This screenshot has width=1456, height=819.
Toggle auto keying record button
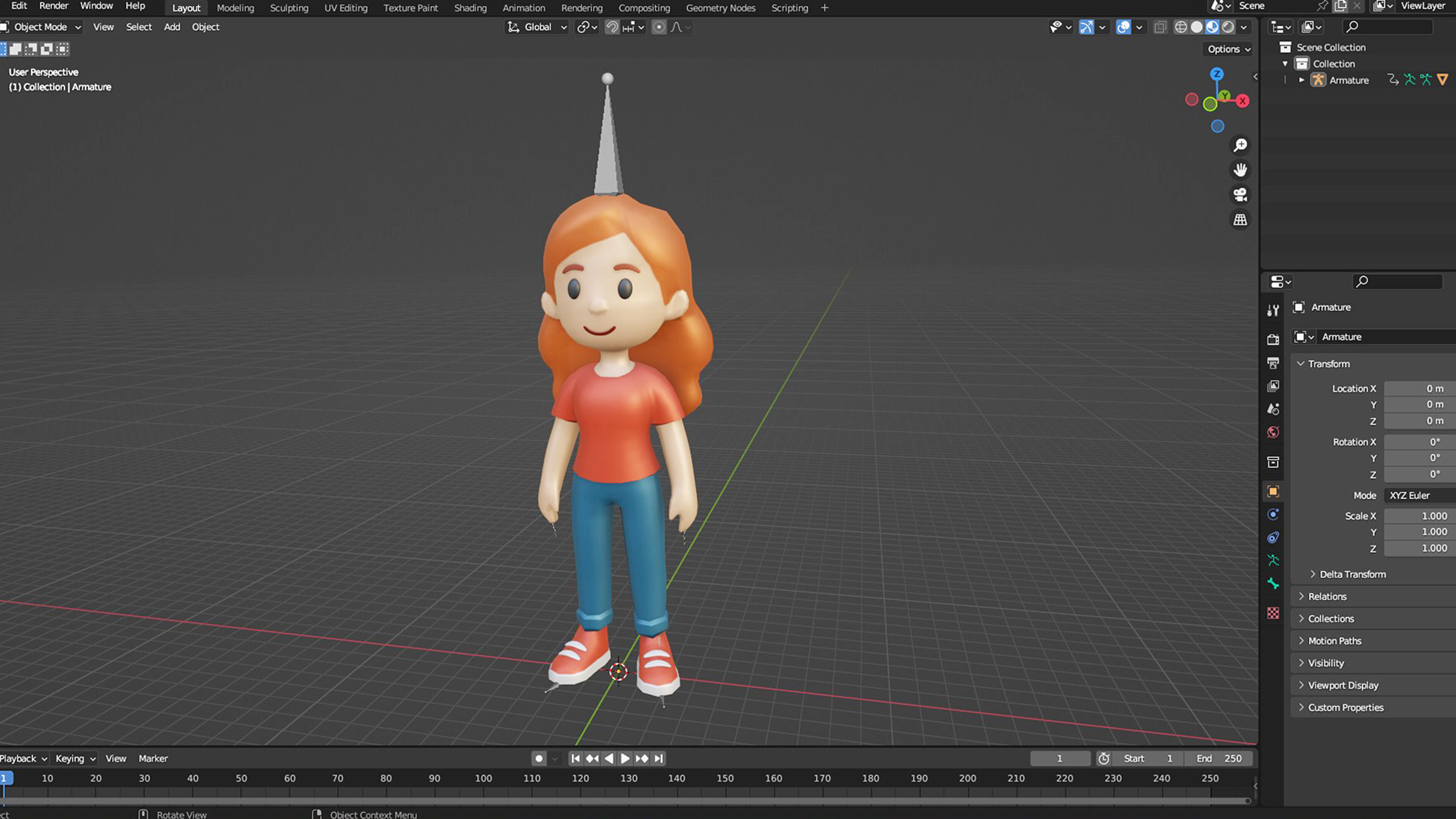click(x=539, y=758)
